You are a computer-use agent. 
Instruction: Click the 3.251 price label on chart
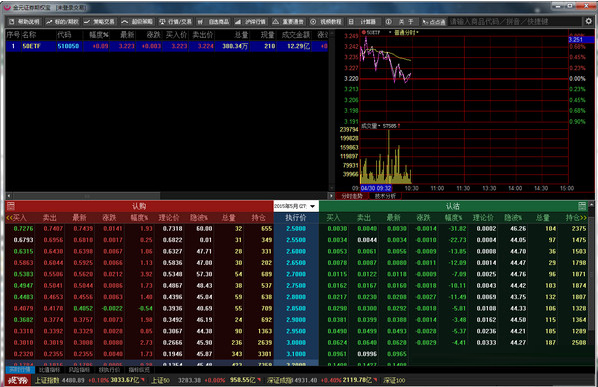pyautogui.click(x=581, y=40)
